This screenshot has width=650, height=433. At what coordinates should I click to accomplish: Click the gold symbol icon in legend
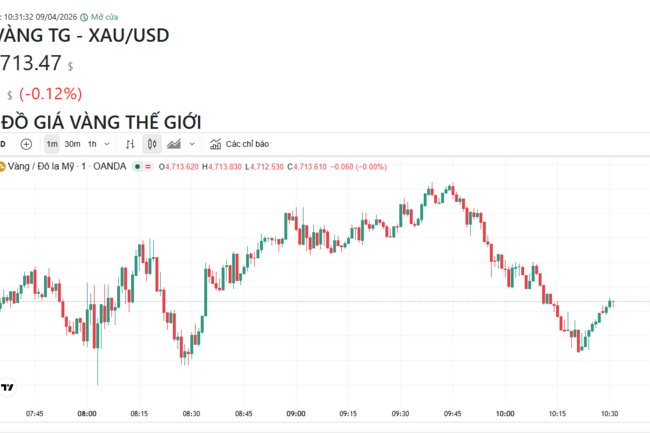(x=3, y=166)
